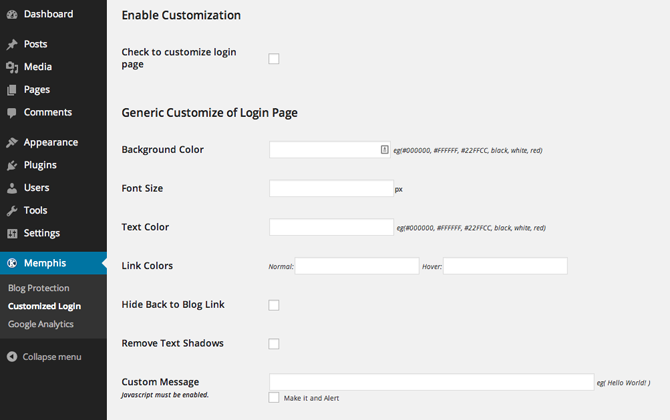Click the Comments bubble icon
670x420 pixels.
coord(11,113)
